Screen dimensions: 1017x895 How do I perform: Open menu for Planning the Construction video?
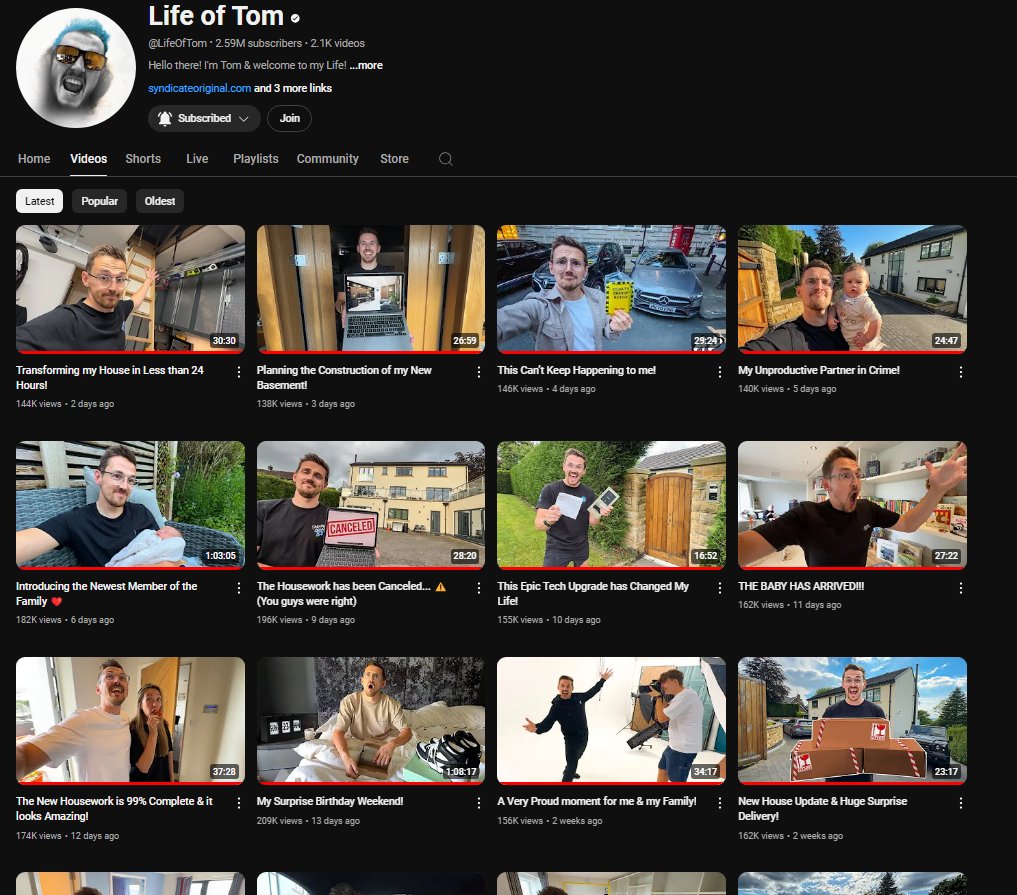pyautogui.click(x=479, y=372)
